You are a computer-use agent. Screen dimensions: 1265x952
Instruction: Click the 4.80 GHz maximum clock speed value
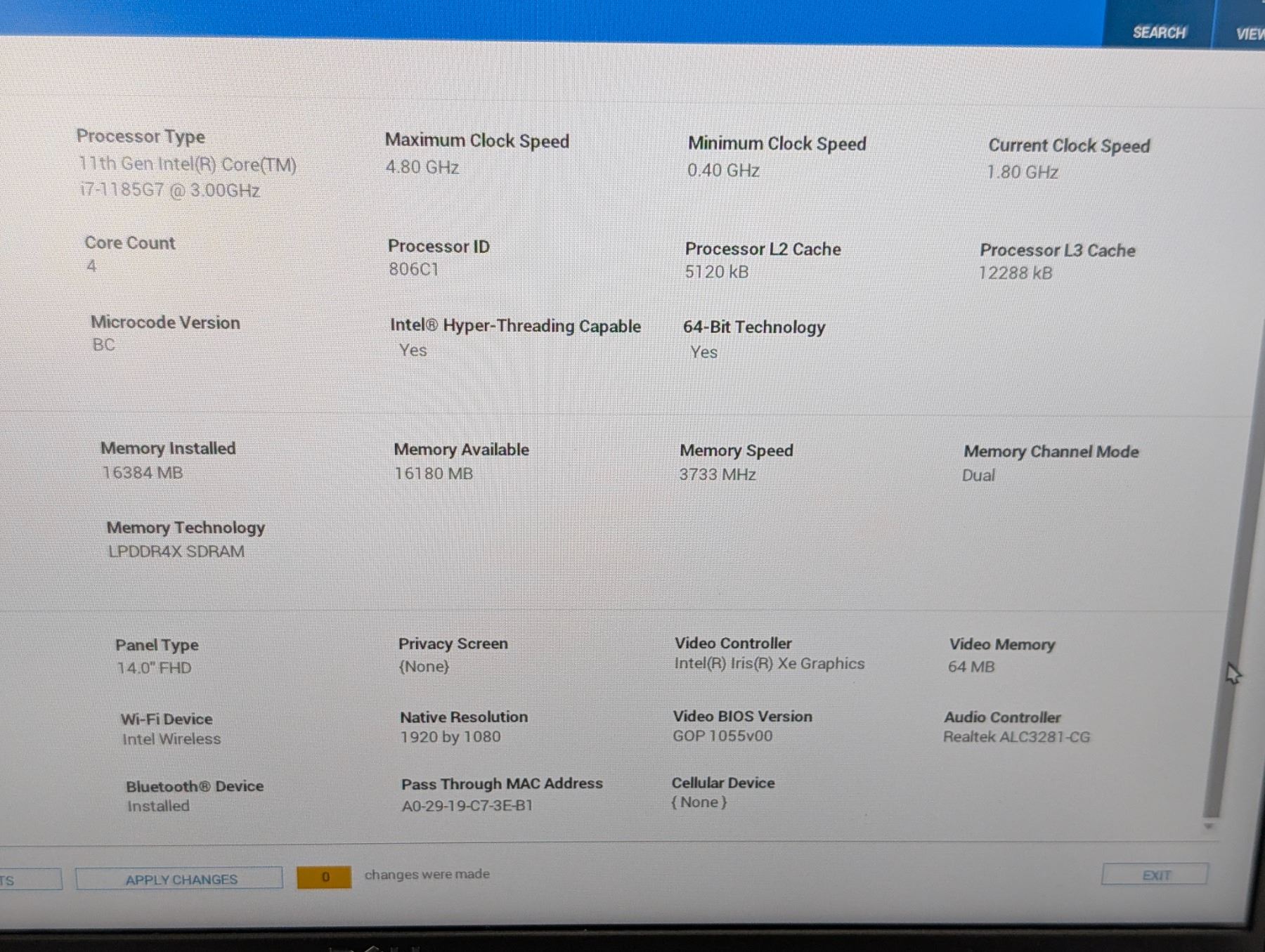point(422,167)
